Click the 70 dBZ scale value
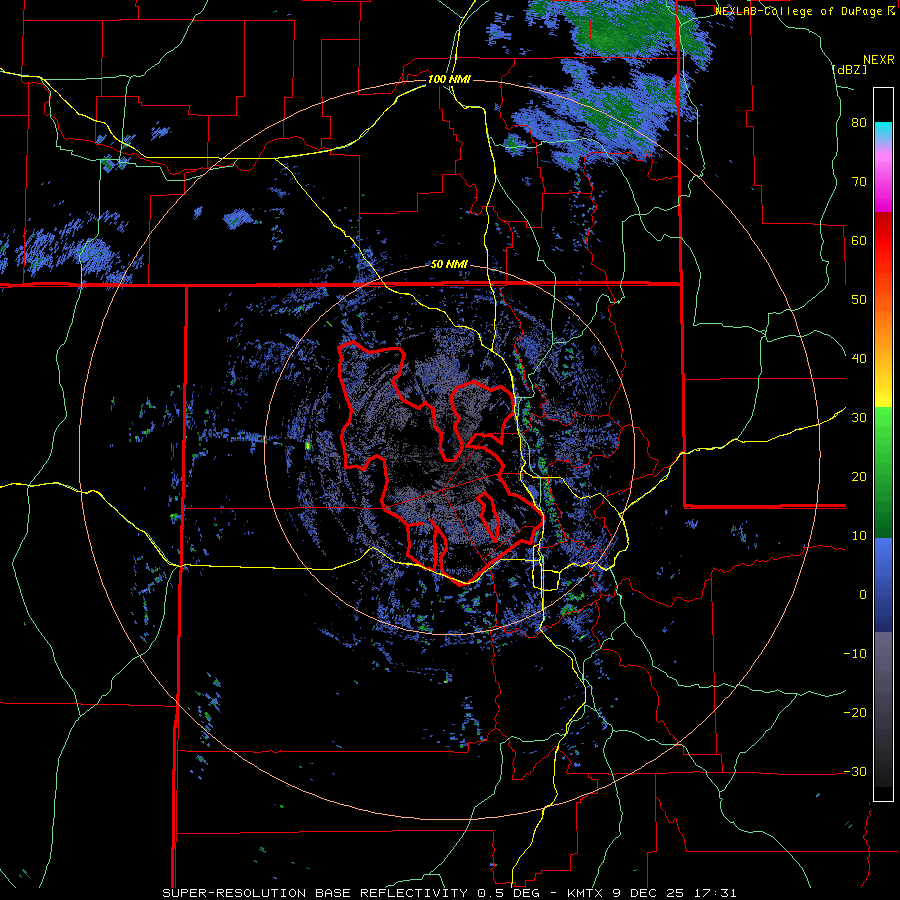Viewport: 900px width, 900px height. tap(859, 182)
